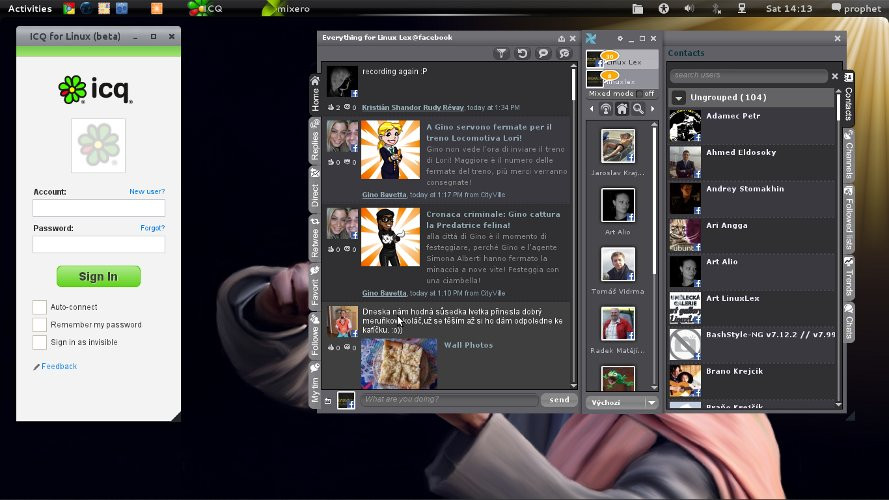Select contact Adamec Petr
The image size is (889, 500).
click(752, 125)
